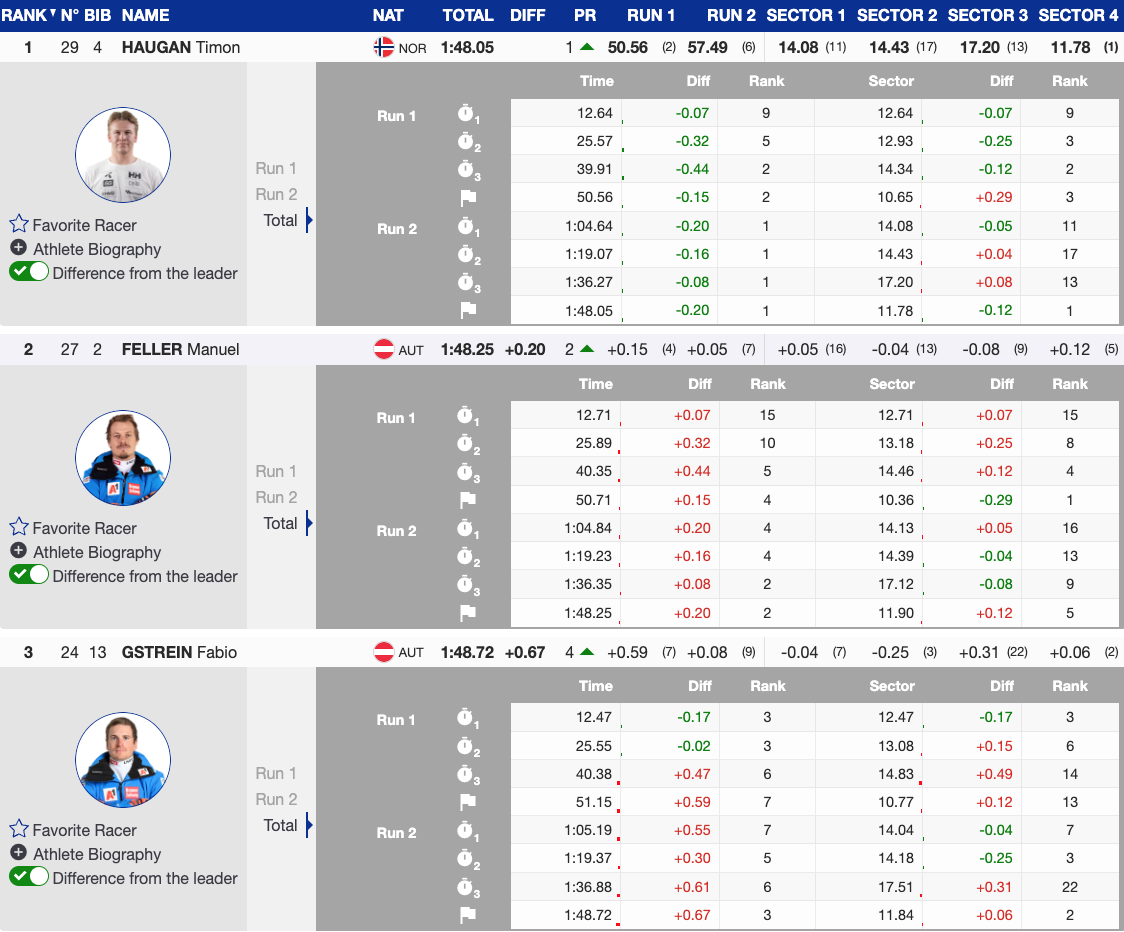Open Gstrein's athlete portrait photo
The width and height of the screenshot is (1124, 932).
pyautogui.click(x=123, y=760)
